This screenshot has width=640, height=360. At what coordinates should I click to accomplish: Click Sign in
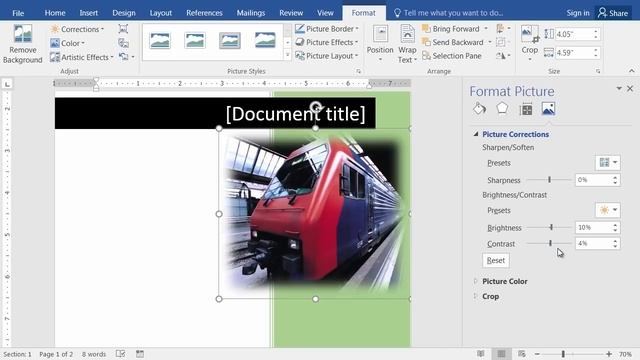578,13
